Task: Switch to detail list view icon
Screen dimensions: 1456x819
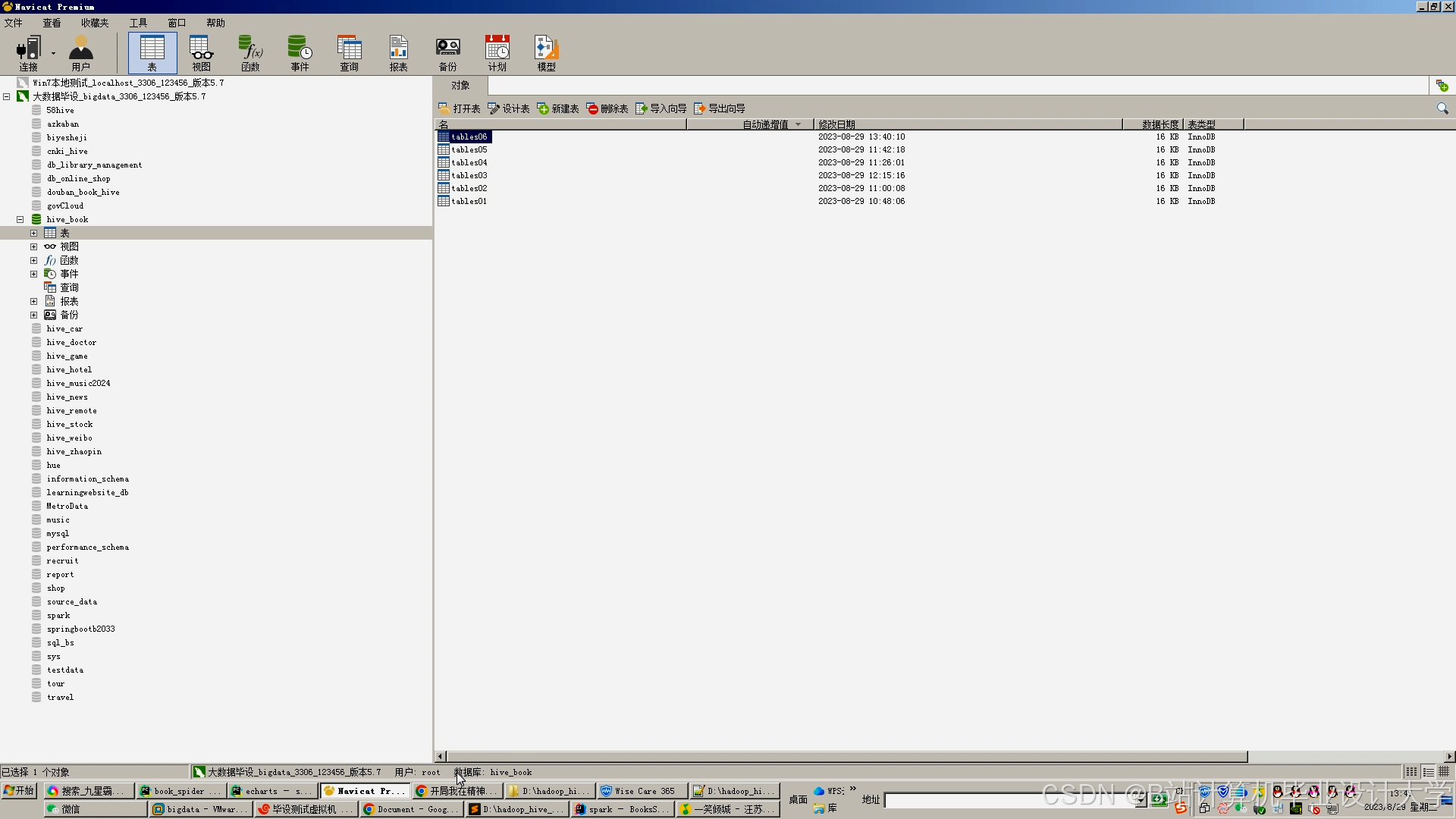Action: (1428, 772)
